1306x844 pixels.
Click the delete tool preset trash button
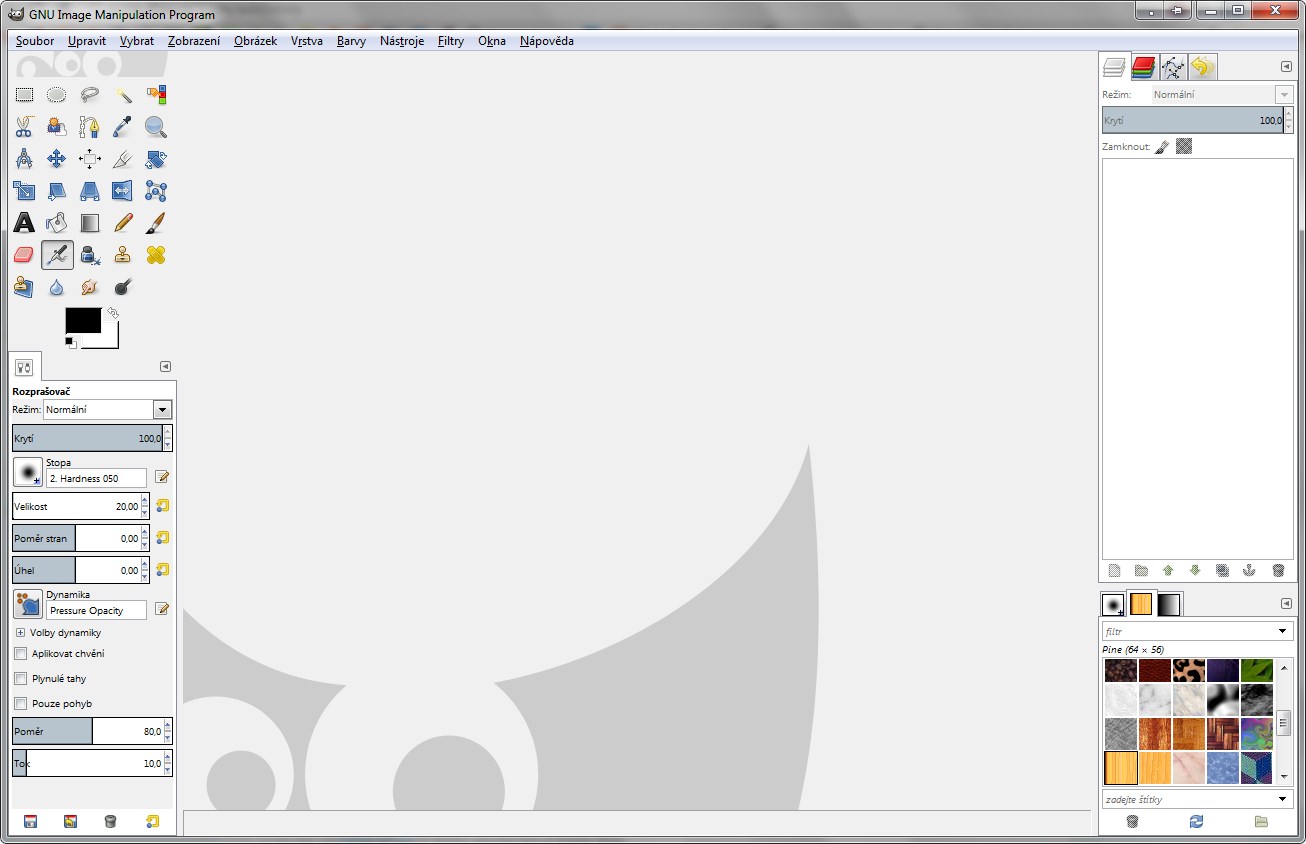click(111, 822)
